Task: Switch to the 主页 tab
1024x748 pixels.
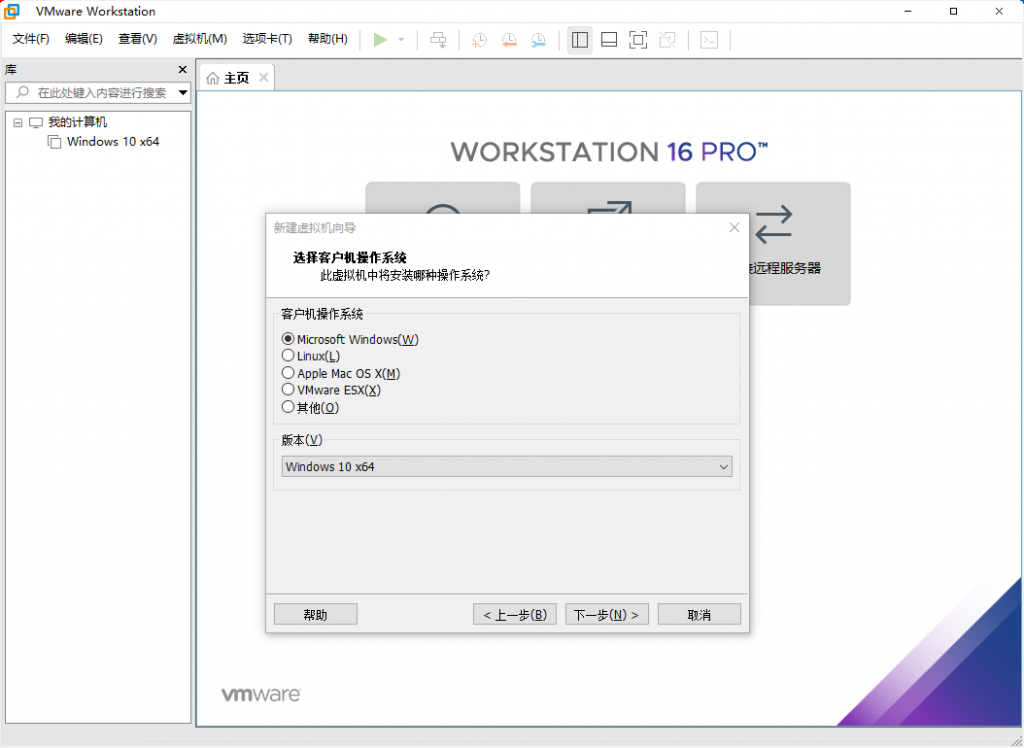Action: [237, 76]
